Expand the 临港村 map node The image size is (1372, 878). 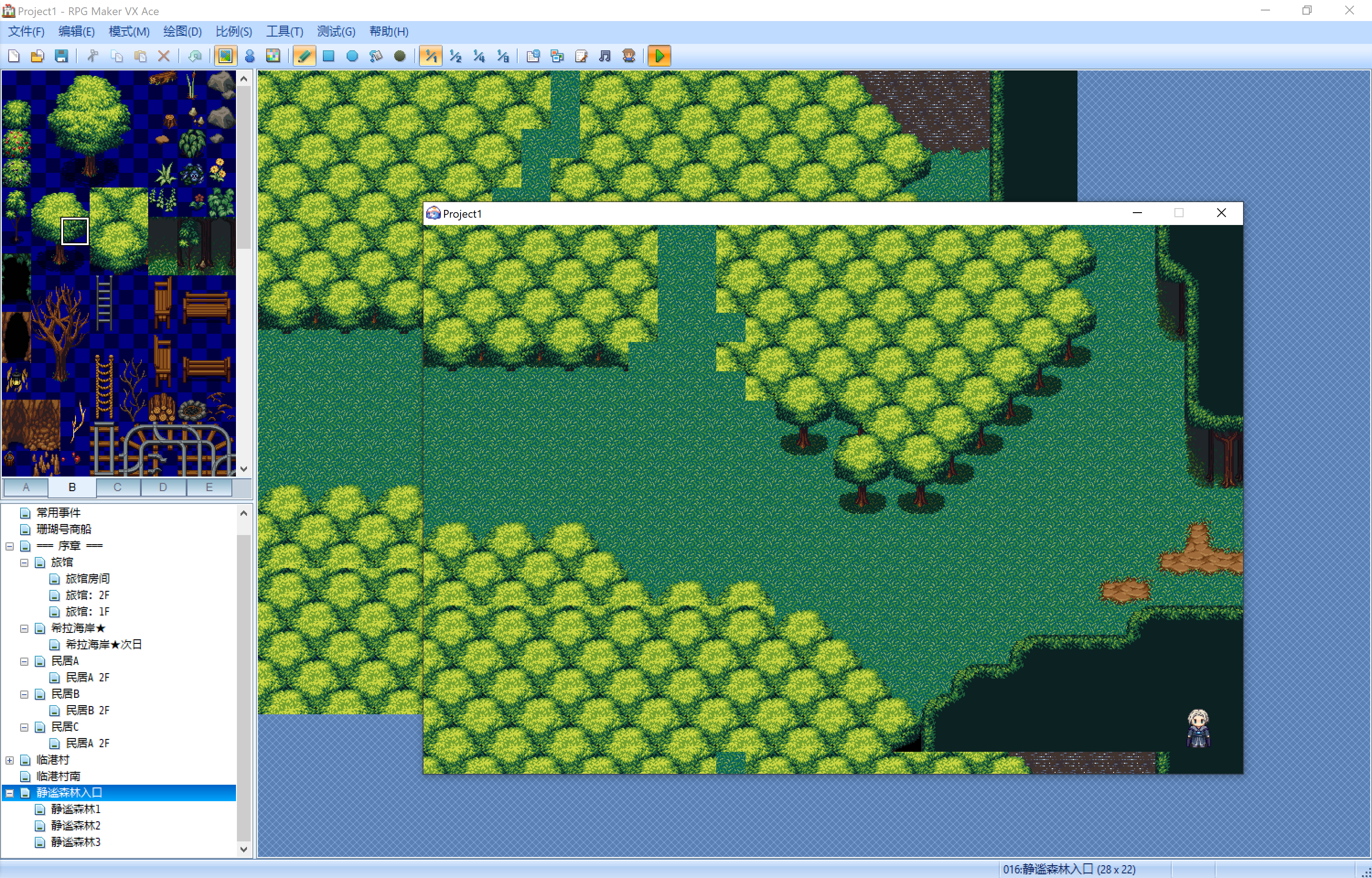(x=10, y=760)
